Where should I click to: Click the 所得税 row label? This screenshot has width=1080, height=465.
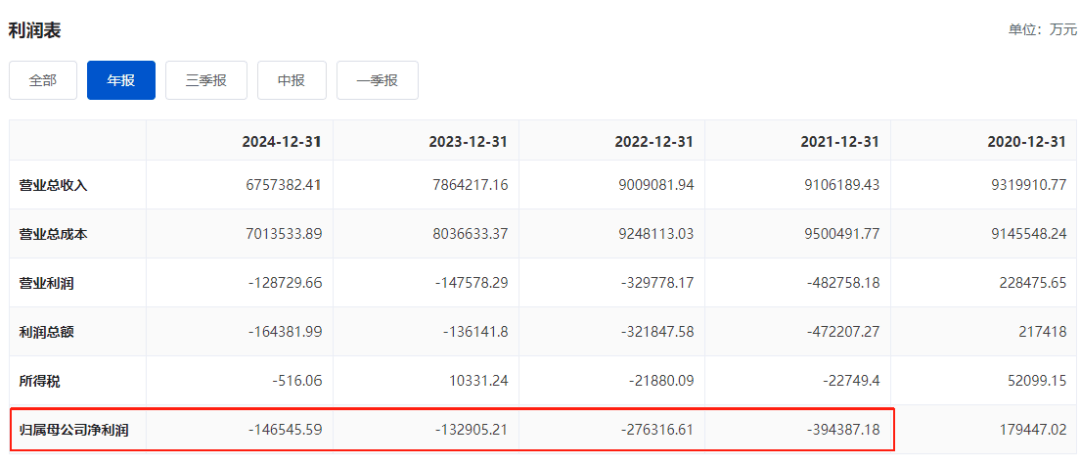39,381
